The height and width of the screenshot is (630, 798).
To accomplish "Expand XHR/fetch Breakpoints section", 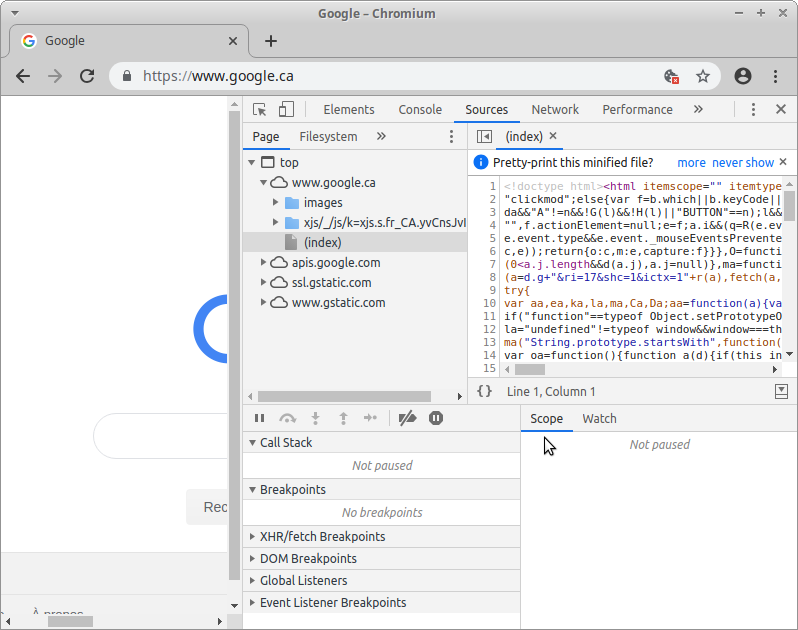I will click(251, 537).
